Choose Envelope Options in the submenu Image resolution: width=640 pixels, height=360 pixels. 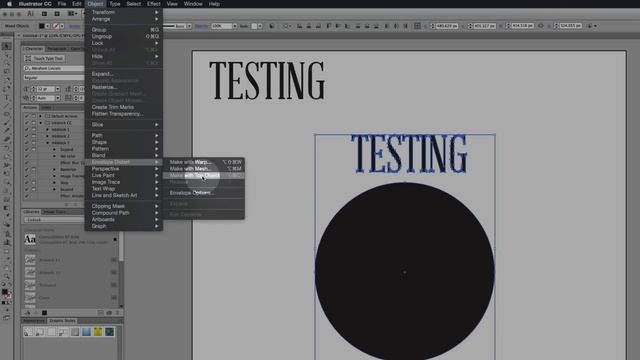click(x=204, y=193)
